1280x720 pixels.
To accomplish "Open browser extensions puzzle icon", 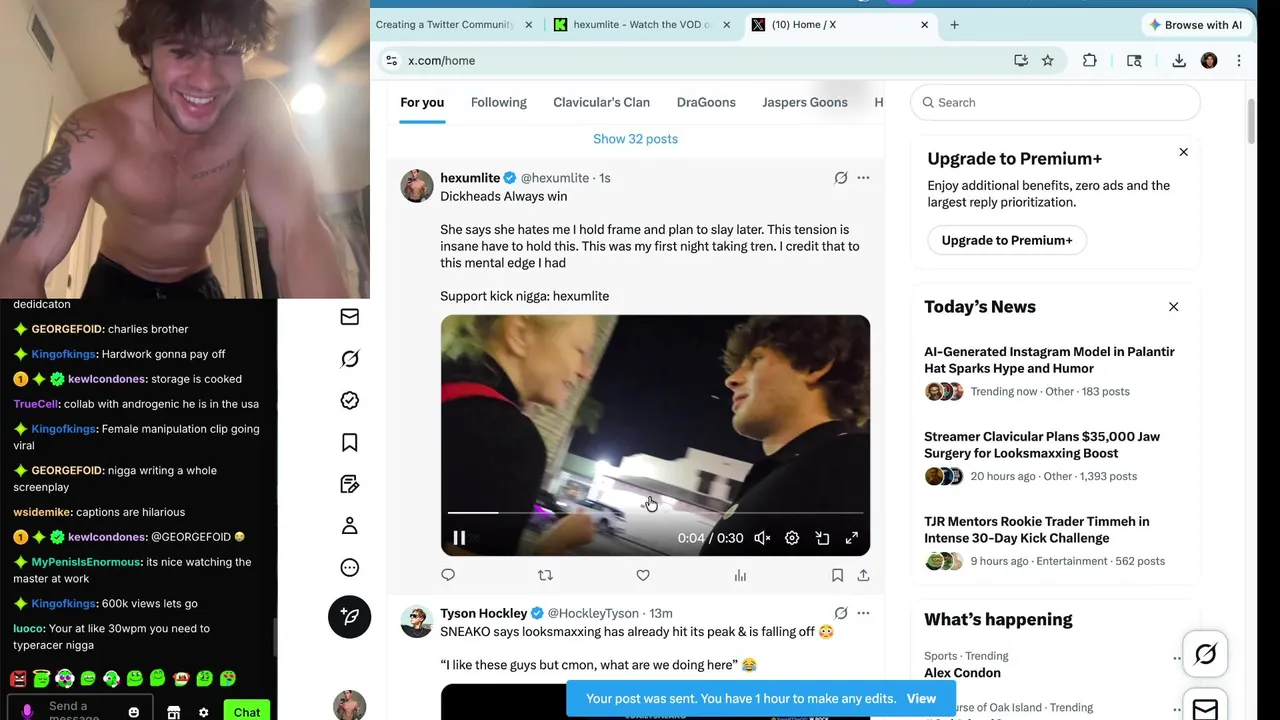I will (x=1090, y=61).
